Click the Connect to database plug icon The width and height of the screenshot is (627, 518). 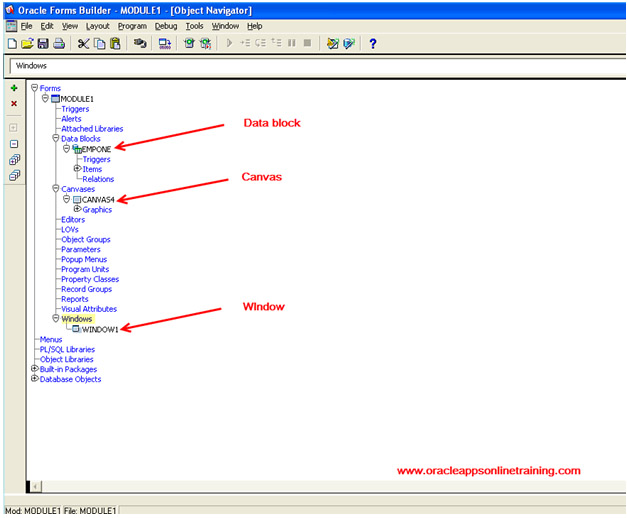140,43
